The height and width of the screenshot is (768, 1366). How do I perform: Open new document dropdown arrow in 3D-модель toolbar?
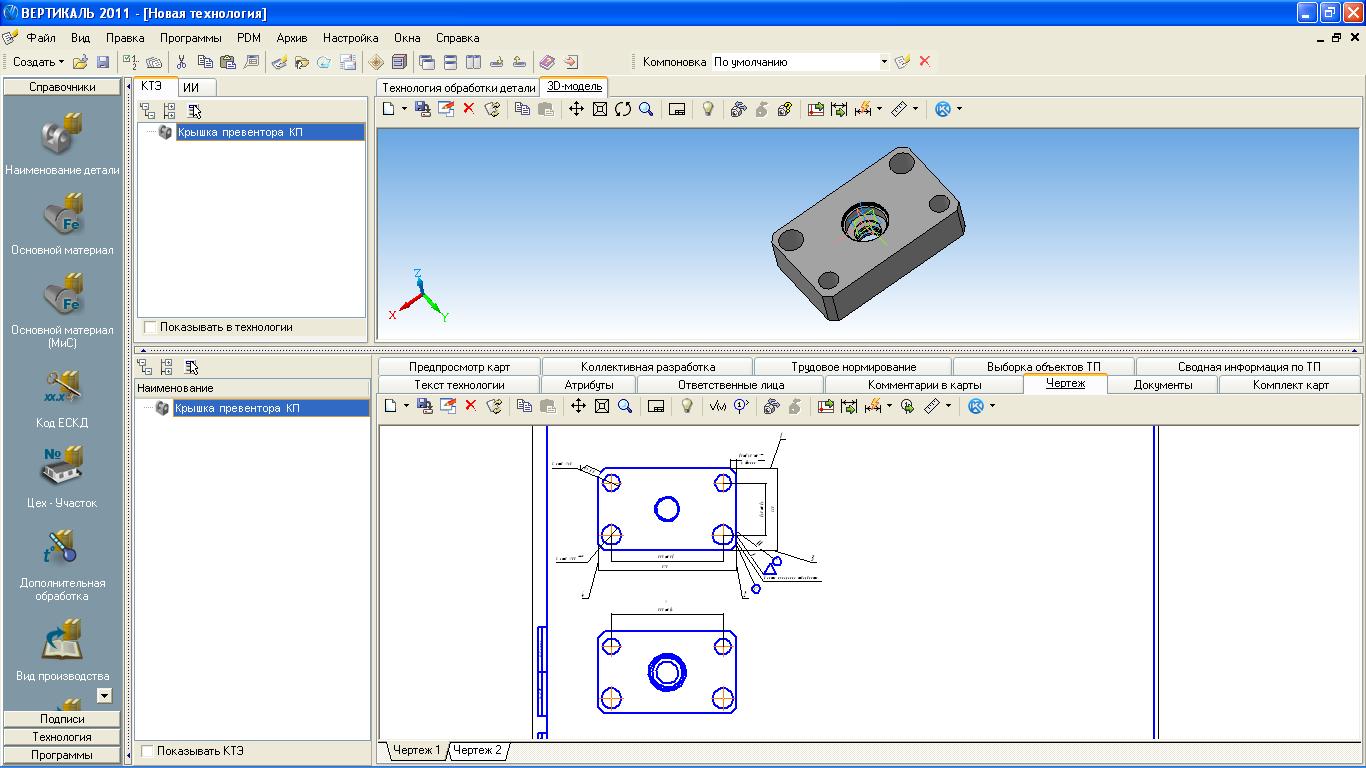(404, 109)
